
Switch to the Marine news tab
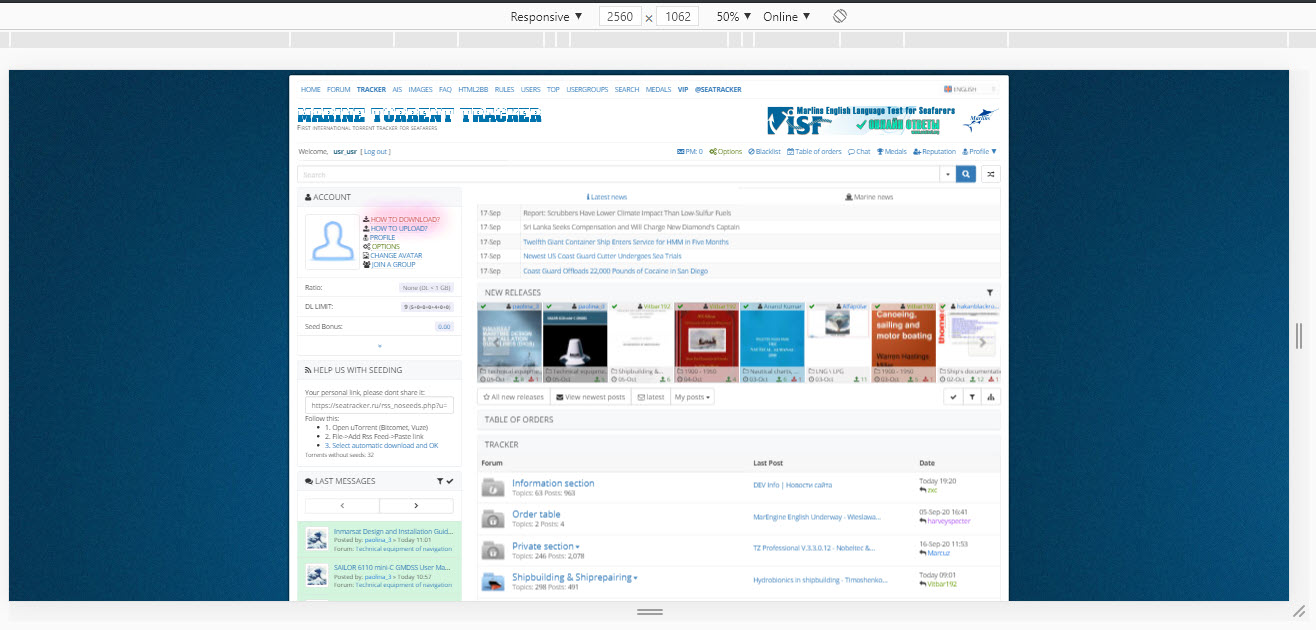pyautogui.click(x=869, y=197)
